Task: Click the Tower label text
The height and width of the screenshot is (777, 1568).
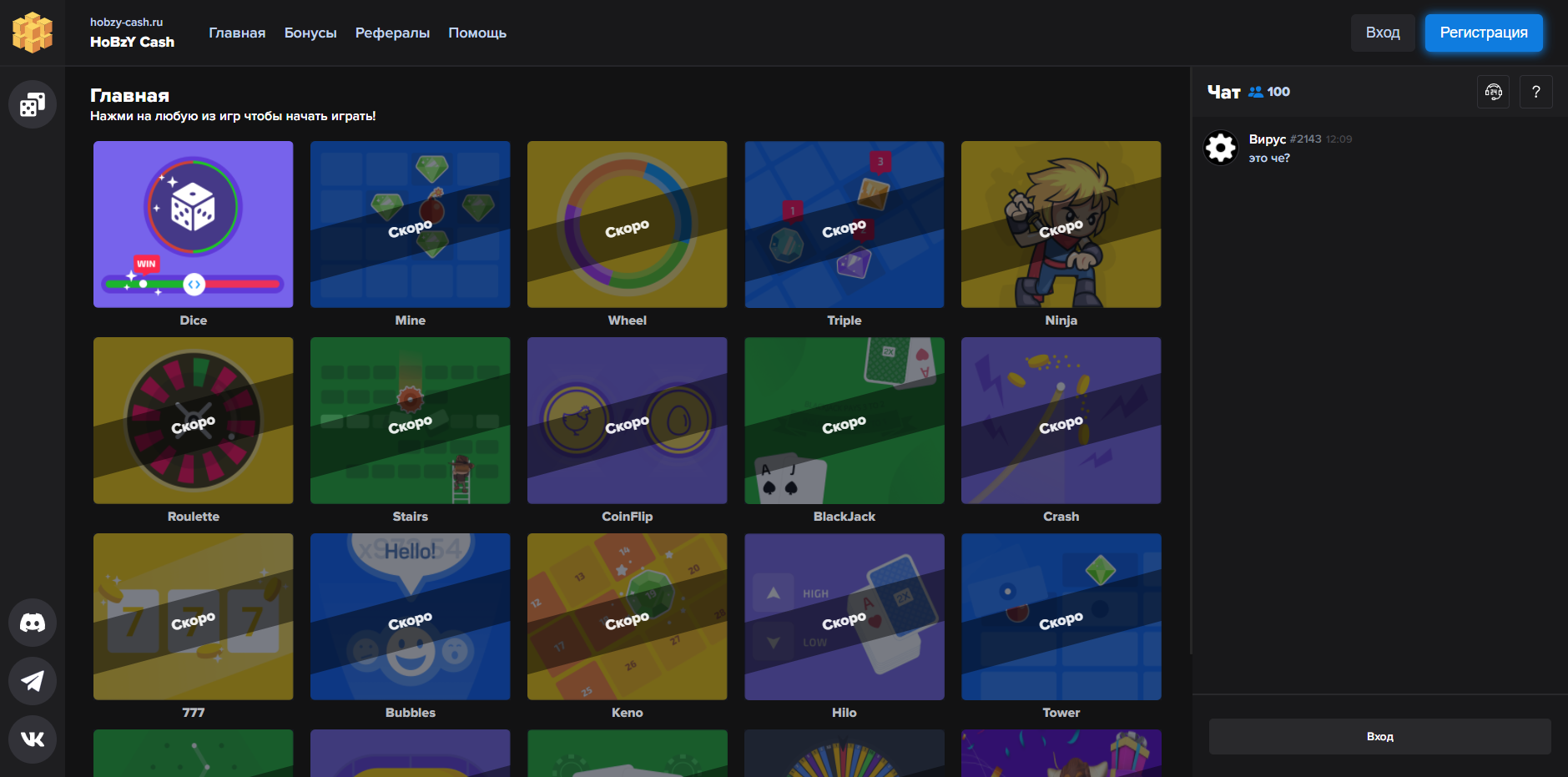Action: pyautogui.click(x=1061, y=713)
